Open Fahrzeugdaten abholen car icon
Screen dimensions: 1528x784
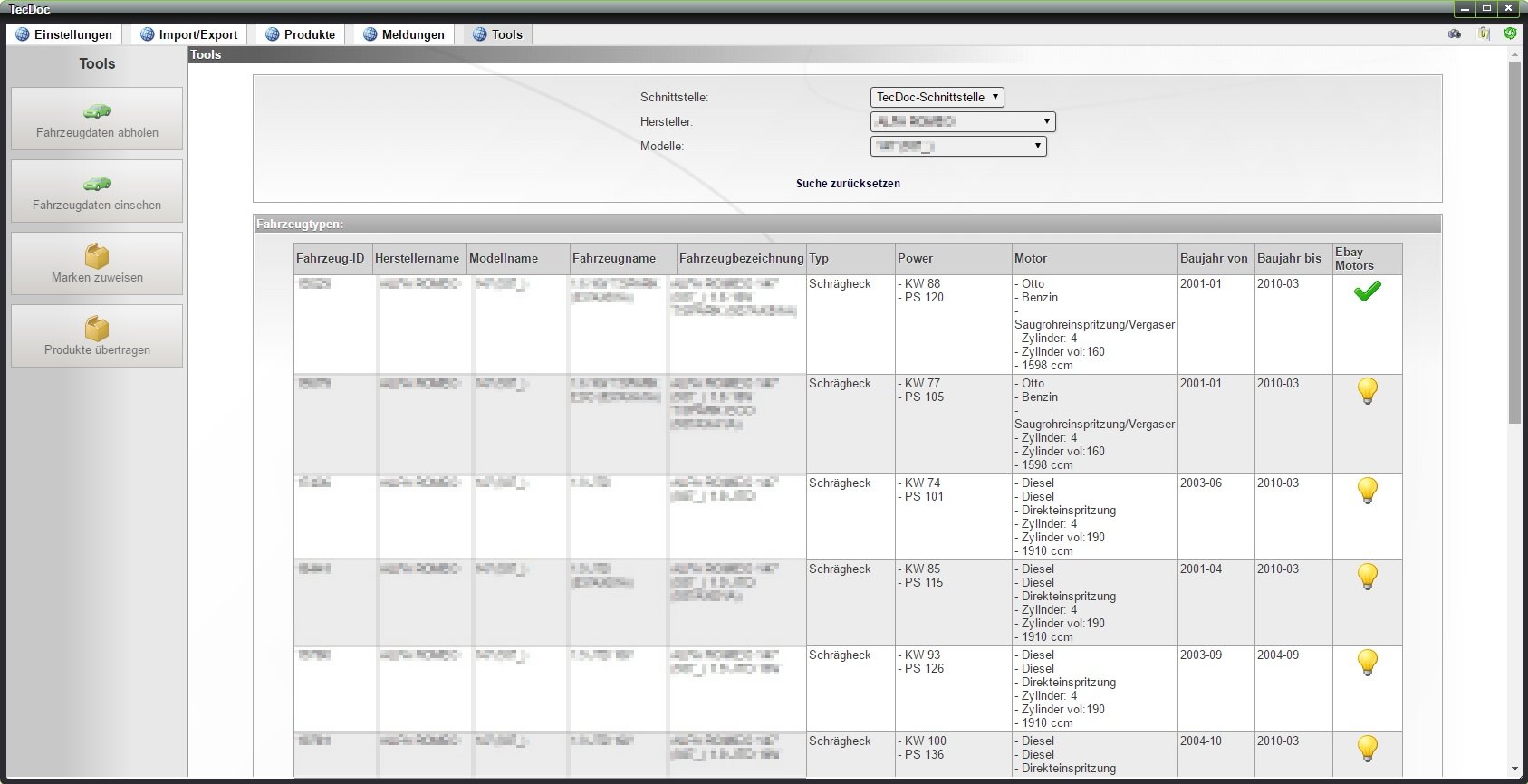coord(97,112)
